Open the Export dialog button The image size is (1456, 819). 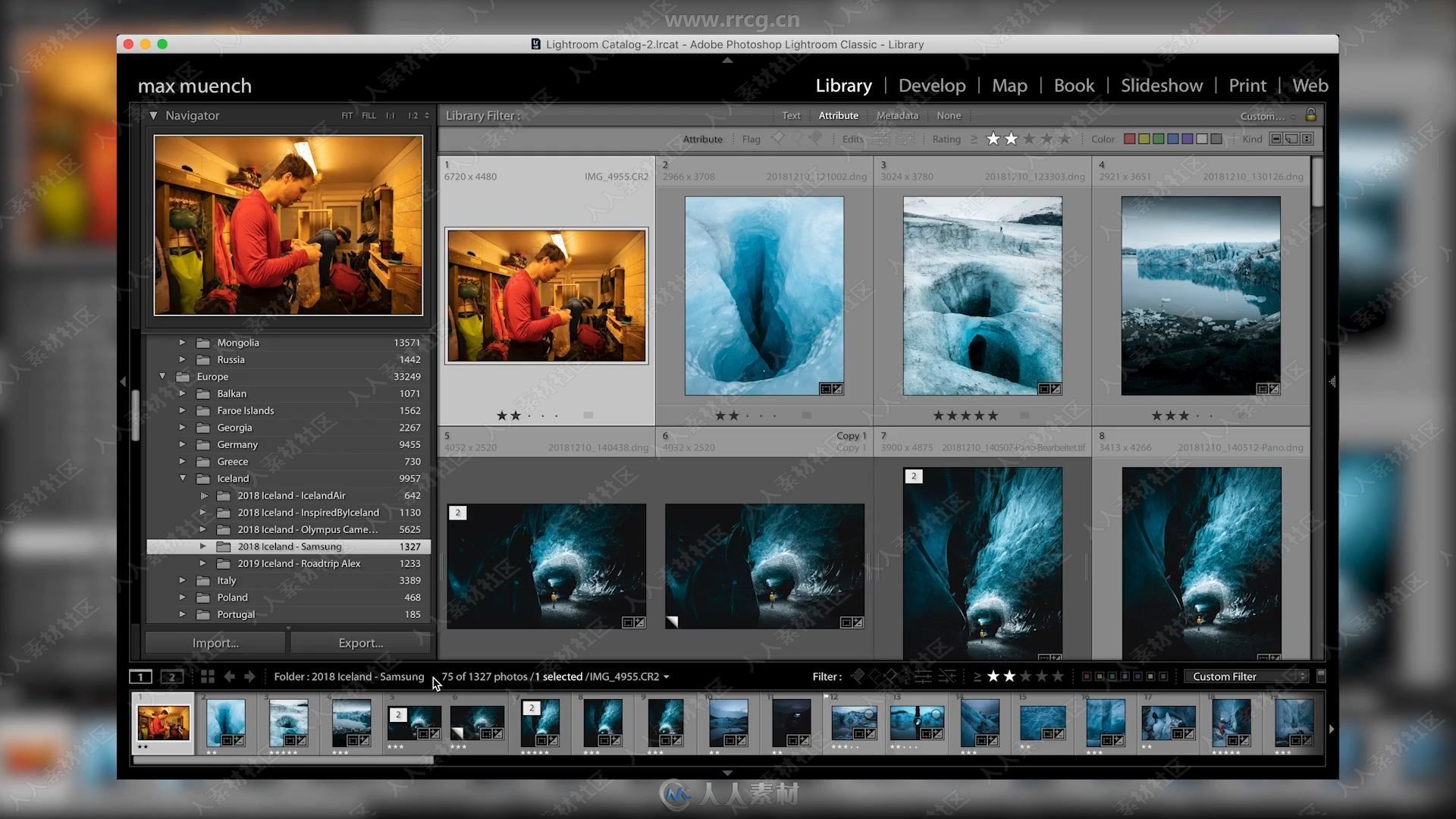click(x=360, y=643)
